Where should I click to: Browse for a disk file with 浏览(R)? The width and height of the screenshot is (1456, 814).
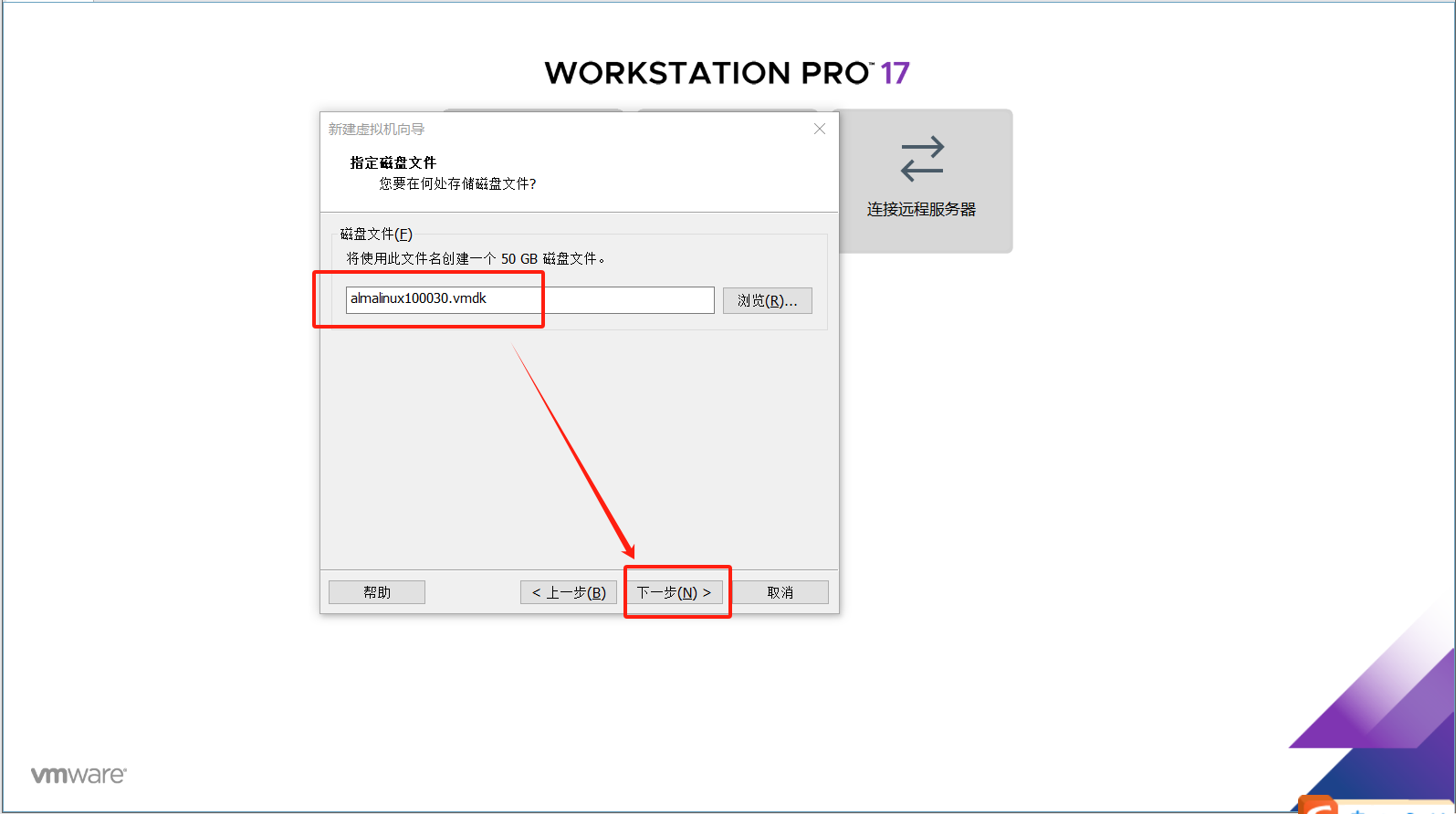pos(768,300)
